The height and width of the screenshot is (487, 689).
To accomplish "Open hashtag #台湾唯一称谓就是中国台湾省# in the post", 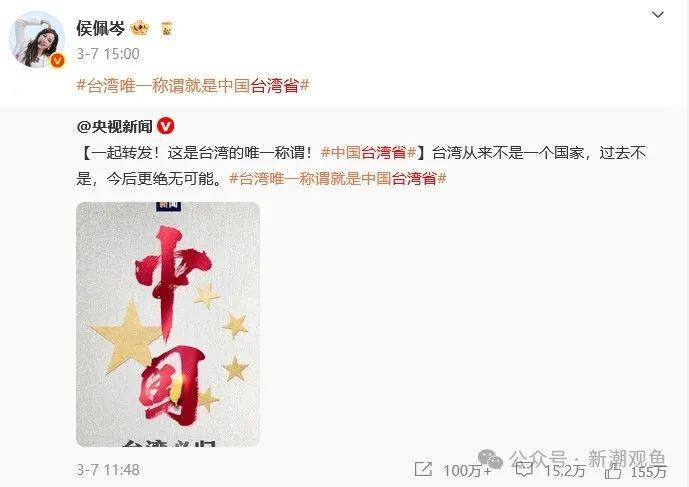I will pos(193,85).
